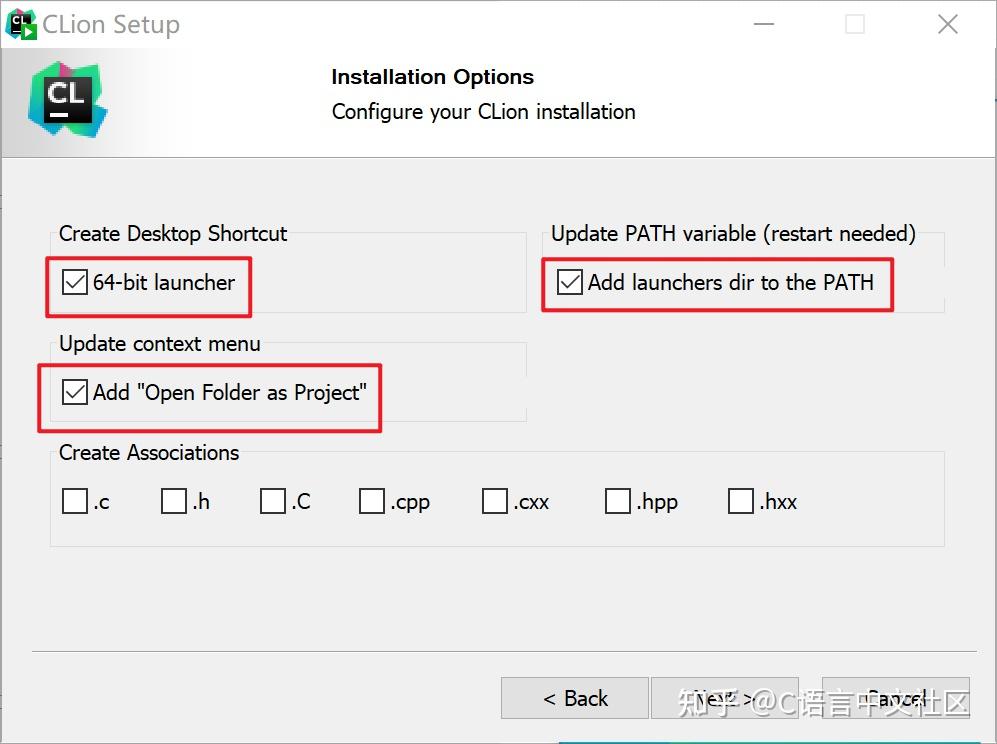Image resolution: width=997 pixels, height=744 pixels.
Task: Enable the .c file association
Action: click(75, 501)
